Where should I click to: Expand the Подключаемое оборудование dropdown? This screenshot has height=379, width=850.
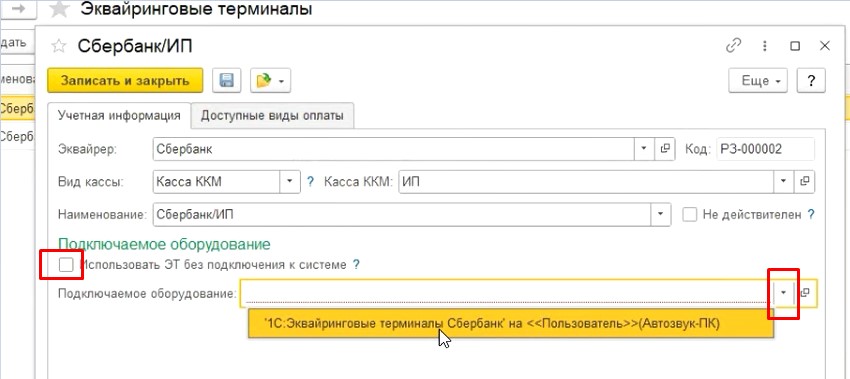coord(783,293)
